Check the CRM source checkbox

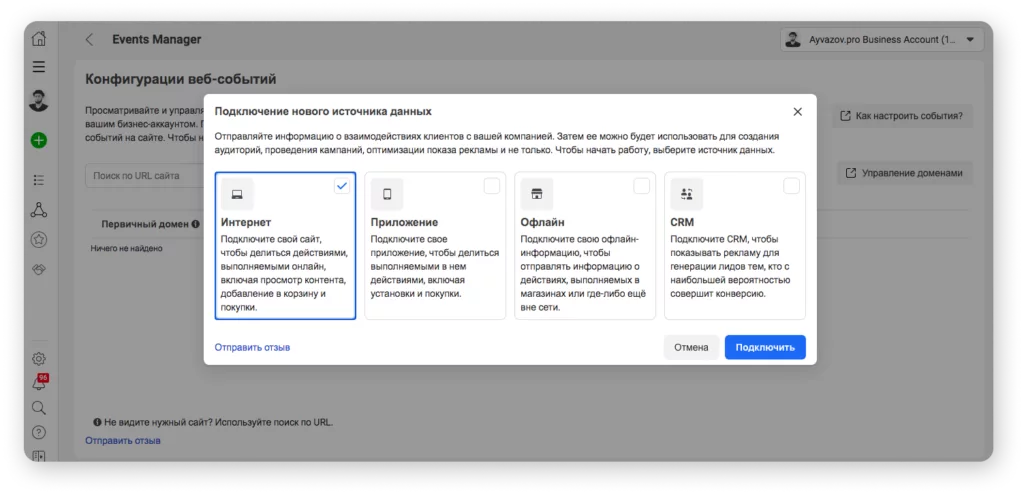coord(792,186)
